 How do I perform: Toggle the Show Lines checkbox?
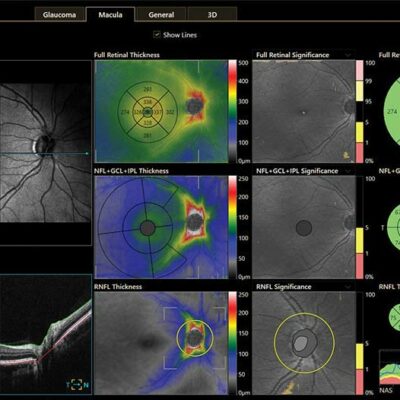157,35
